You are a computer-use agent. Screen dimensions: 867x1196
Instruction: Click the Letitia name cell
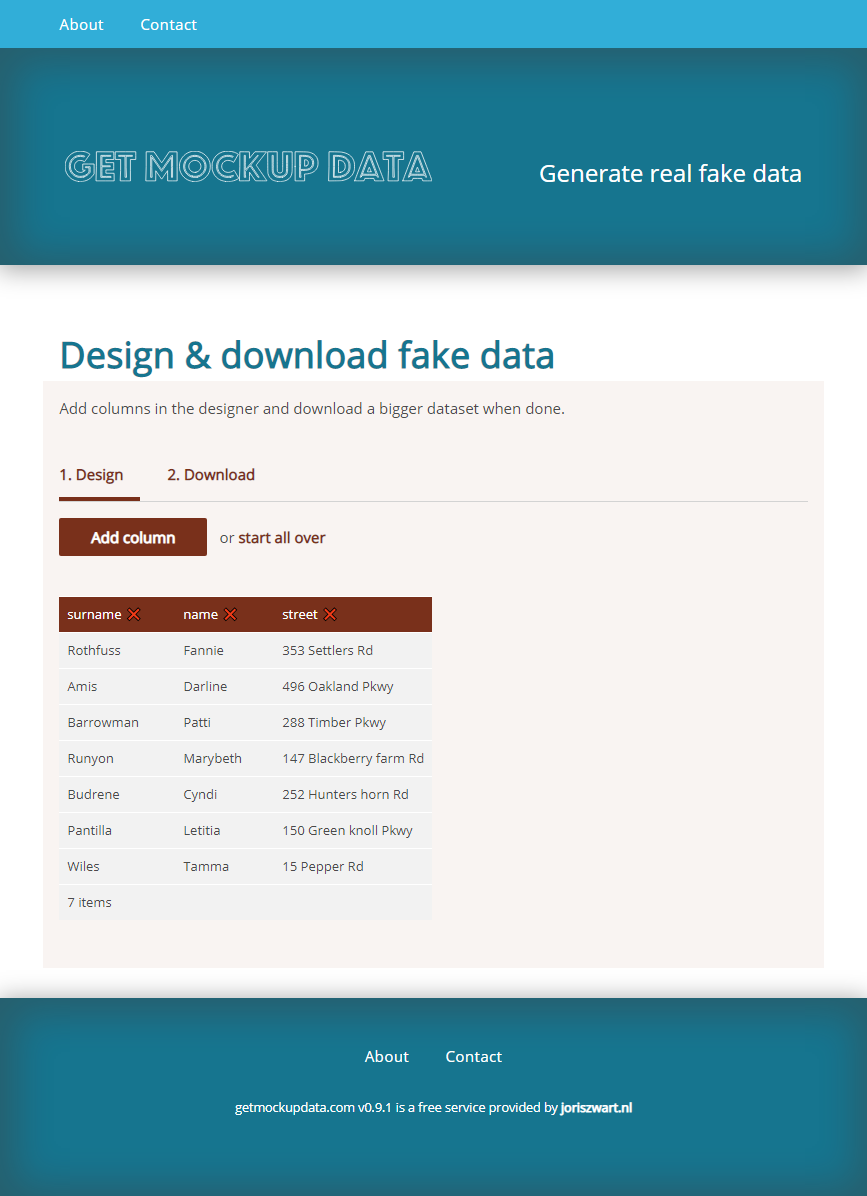224,830
